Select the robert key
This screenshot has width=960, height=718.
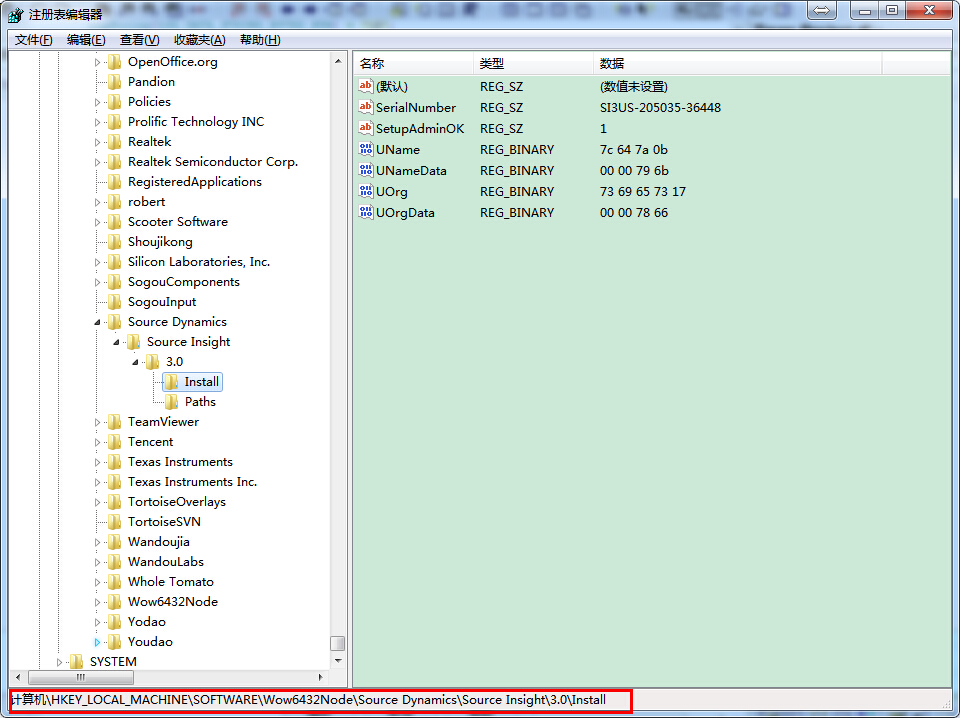146,202
